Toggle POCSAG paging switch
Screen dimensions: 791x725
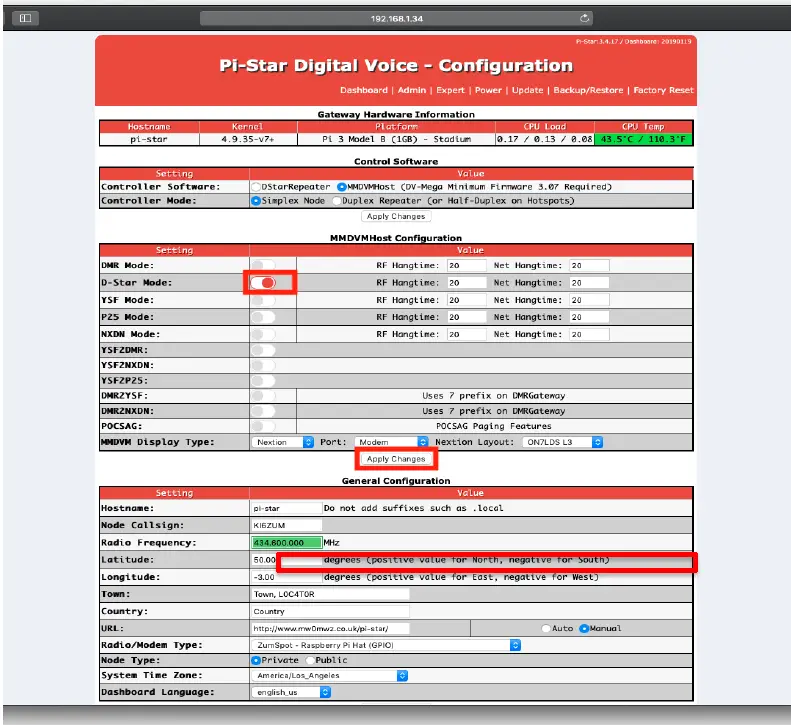click(263, 426)
